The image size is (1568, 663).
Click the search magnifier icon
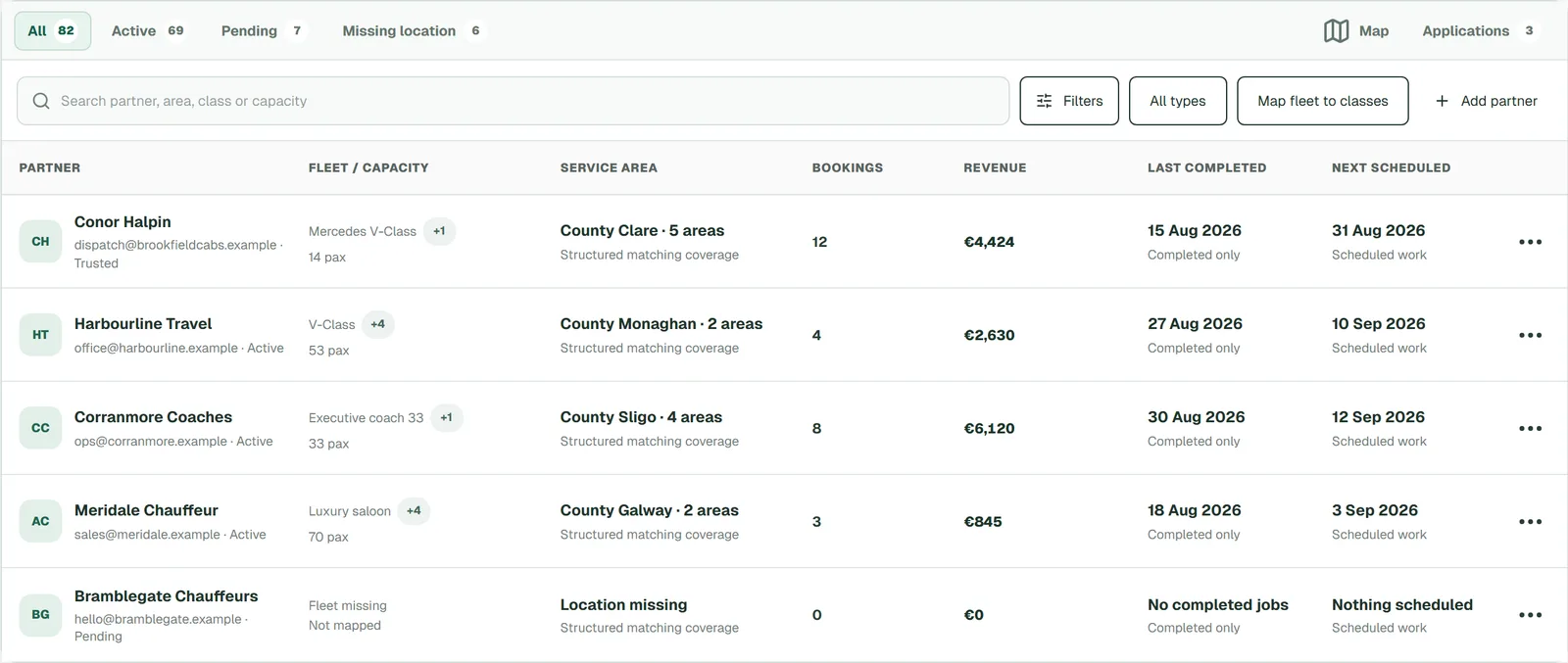point(41,101)
